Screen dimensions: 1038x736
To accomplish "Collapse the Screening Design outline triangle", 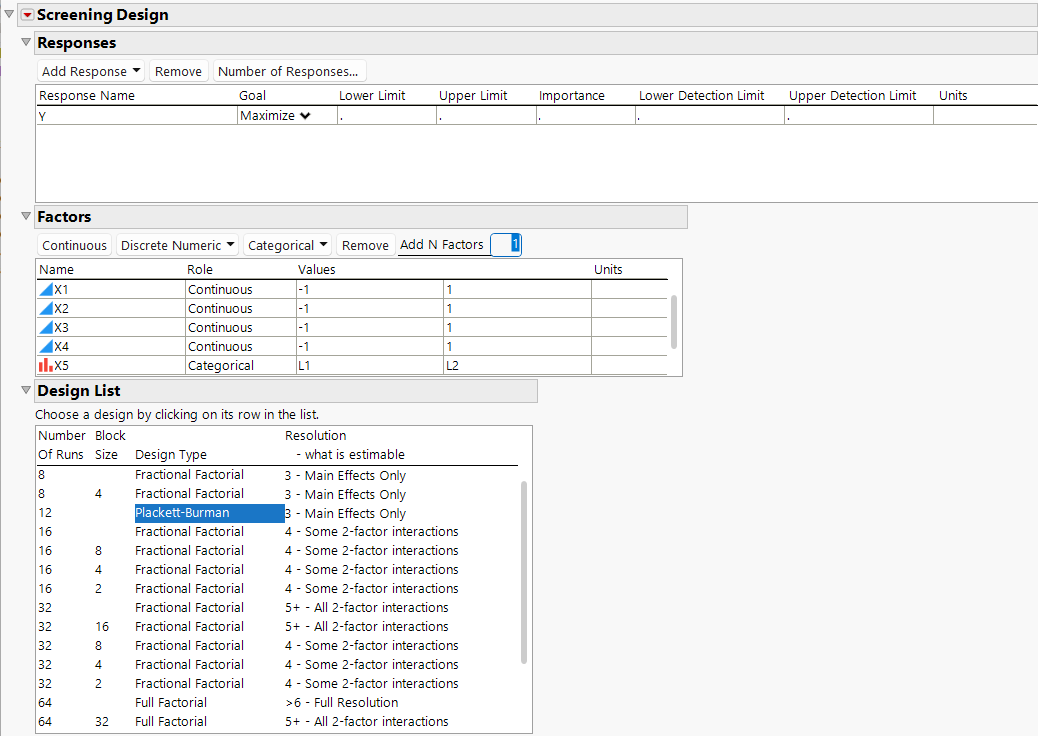I will 9,15.
